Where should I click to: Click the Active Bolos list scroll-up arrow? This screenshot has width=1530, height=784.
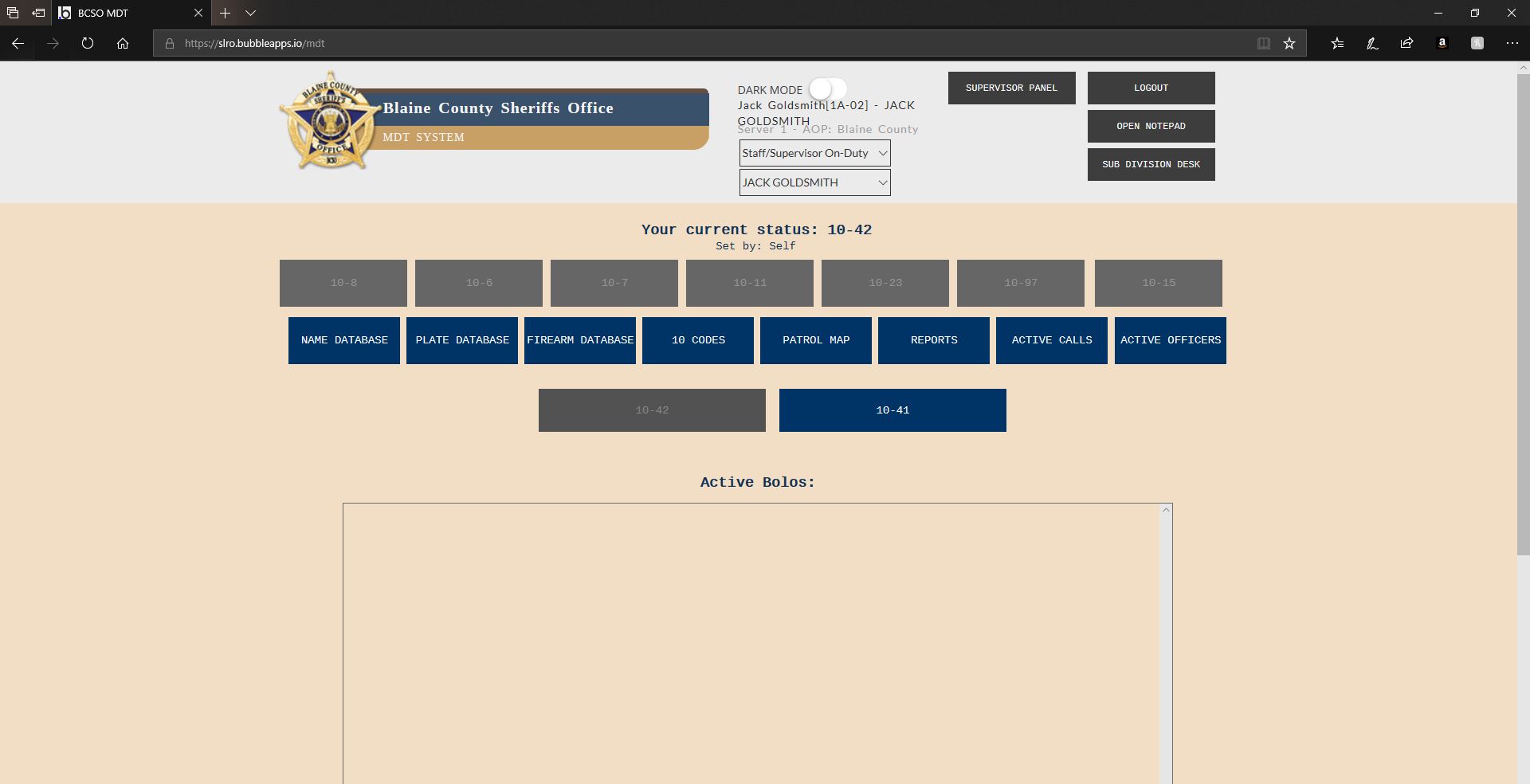pyautogui.click(x=1166, y=510)
